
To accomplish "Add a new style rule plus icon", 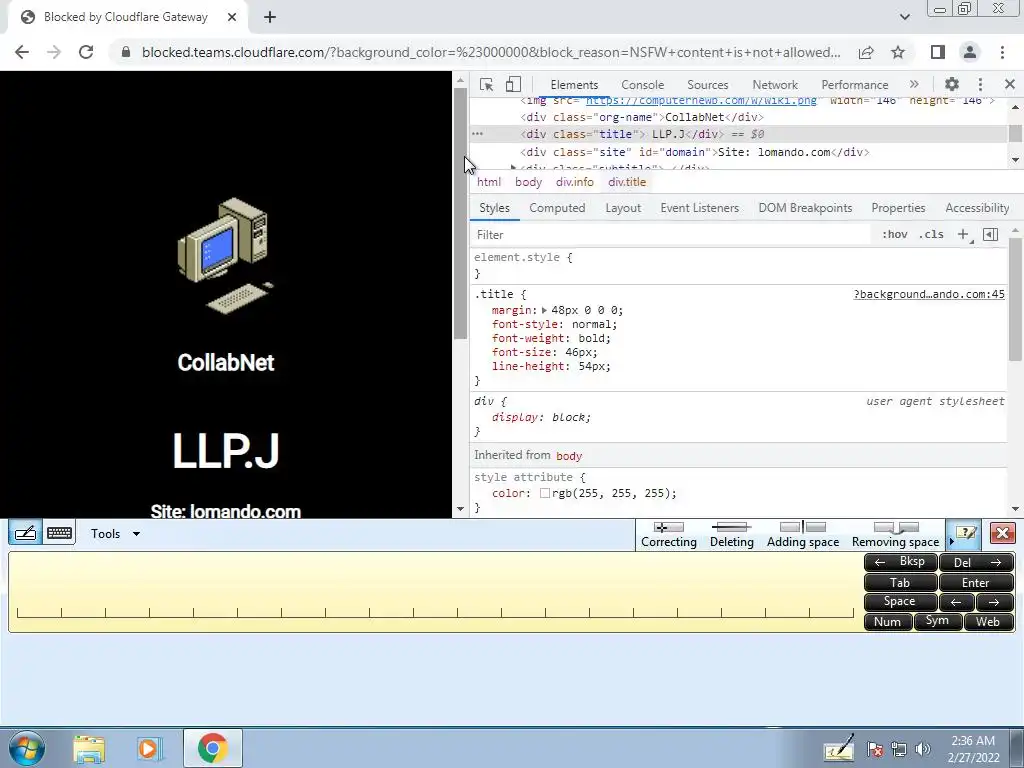I will coord(963,234).
